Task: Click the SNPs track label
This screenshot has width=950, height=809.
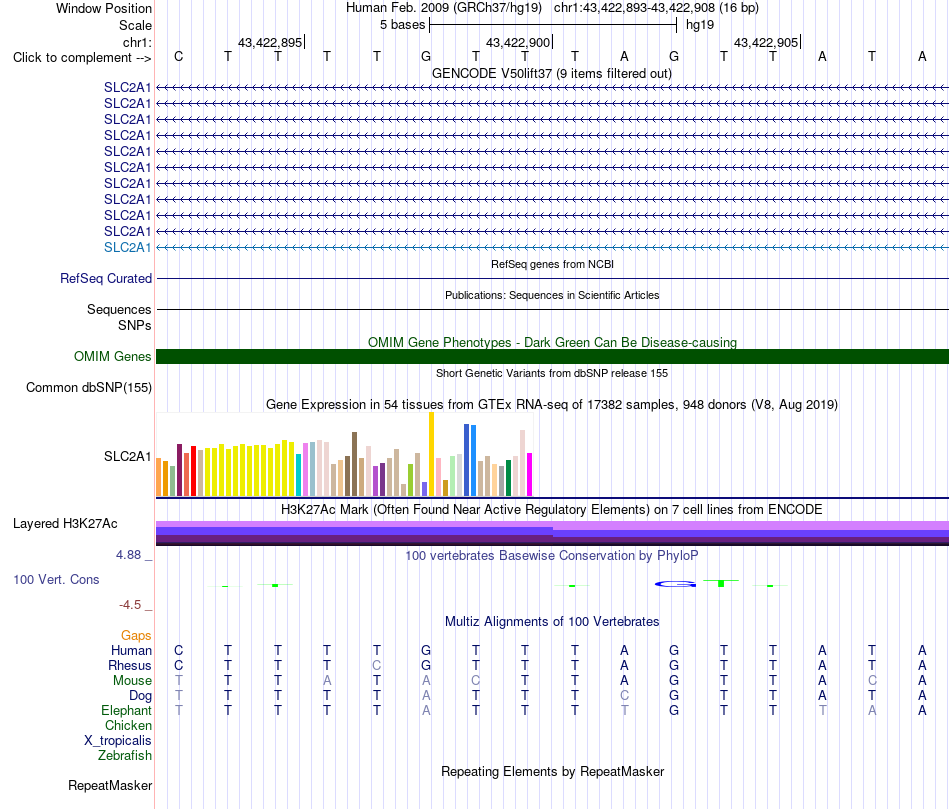Action: [135, 325]
